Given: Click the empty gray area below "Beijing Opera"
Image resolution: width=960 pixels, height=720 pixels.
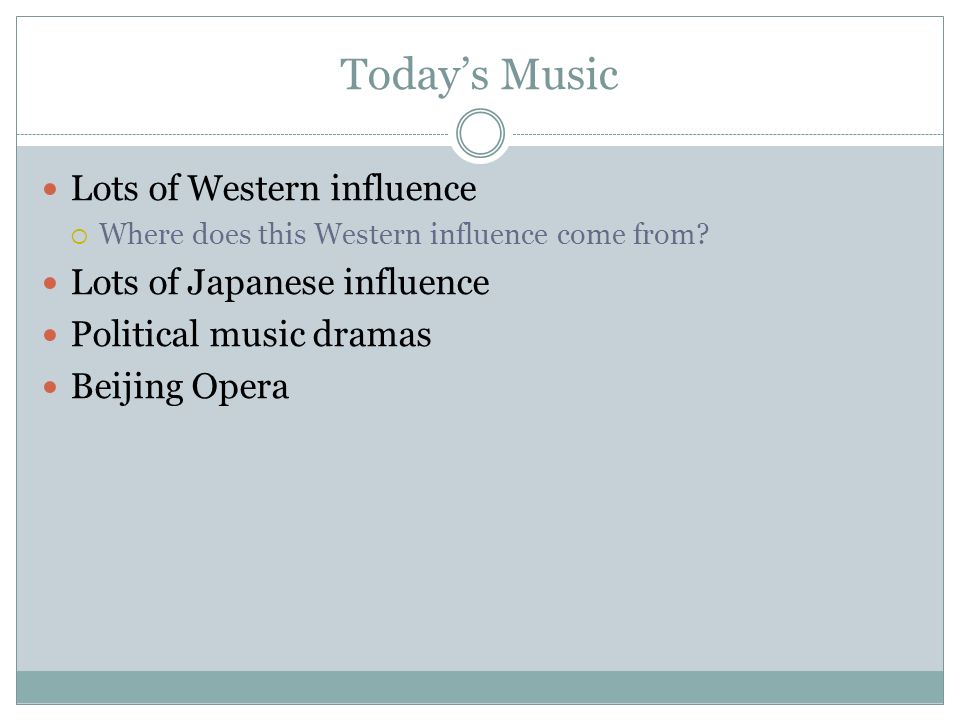Looking at the screenshot, I should coord(480,539).
